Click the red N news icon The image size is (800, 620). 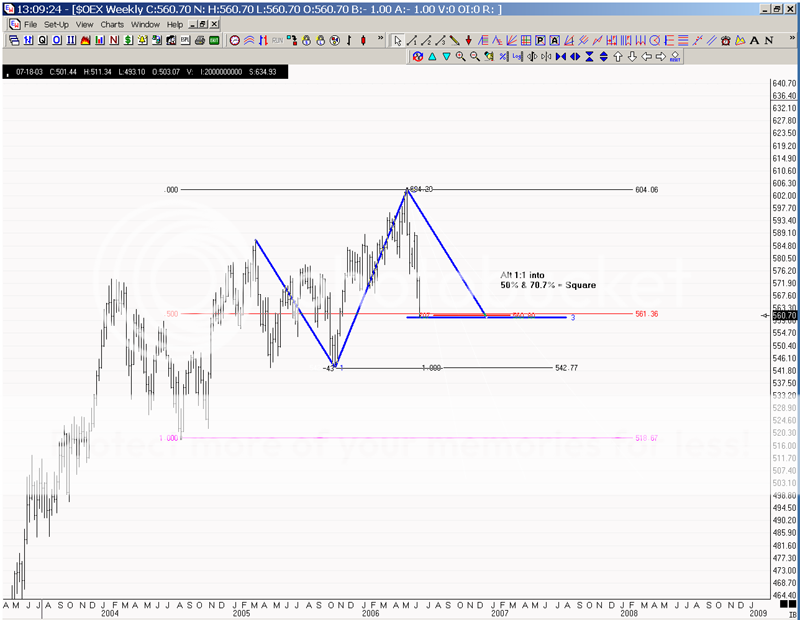click(x=114, y=40)
